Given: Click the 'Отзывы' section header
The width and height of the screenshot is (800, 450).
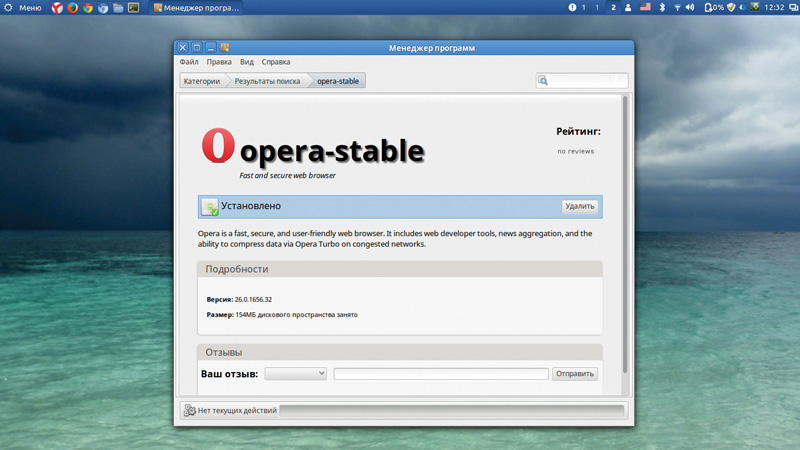Looking at the screenshot, I should pyautogui.click(x=400, y=352).
